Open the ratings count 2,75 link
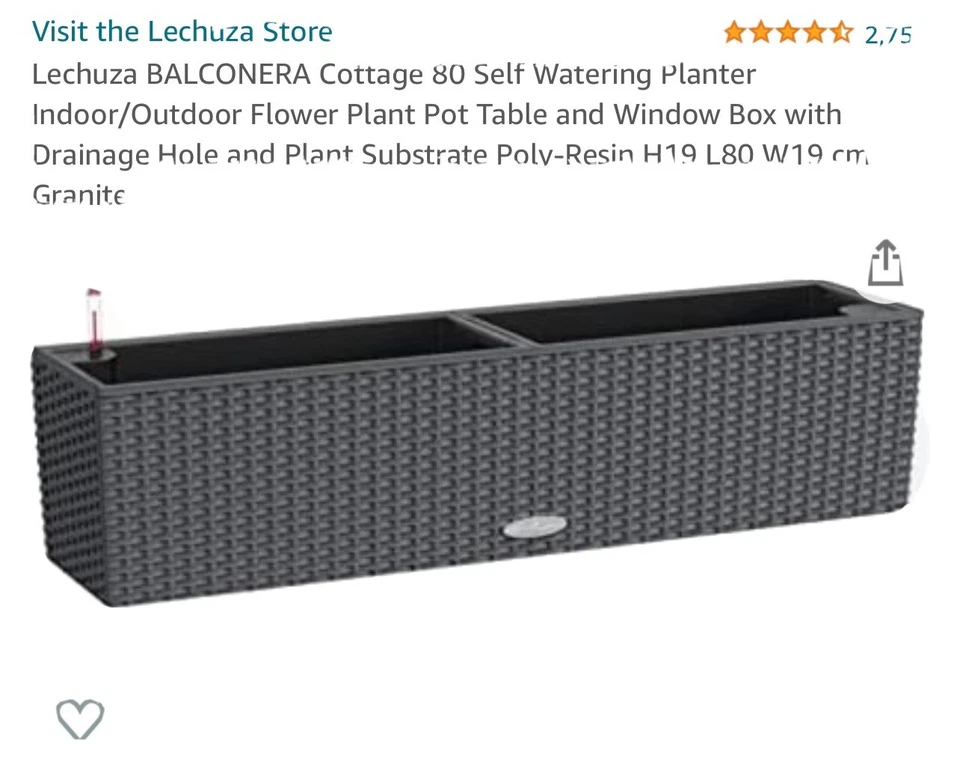 [888, 35]
